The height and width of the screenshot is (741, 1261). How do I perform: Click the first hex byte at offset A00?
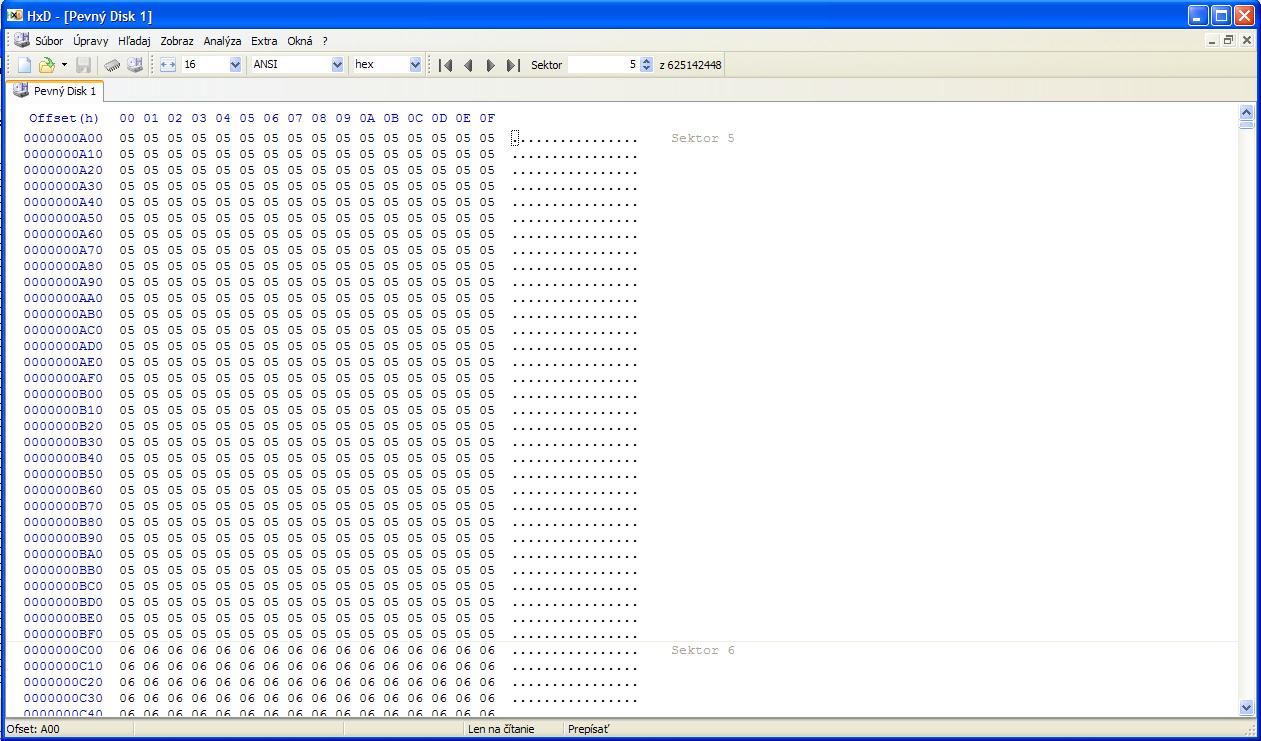pos(127,138)
